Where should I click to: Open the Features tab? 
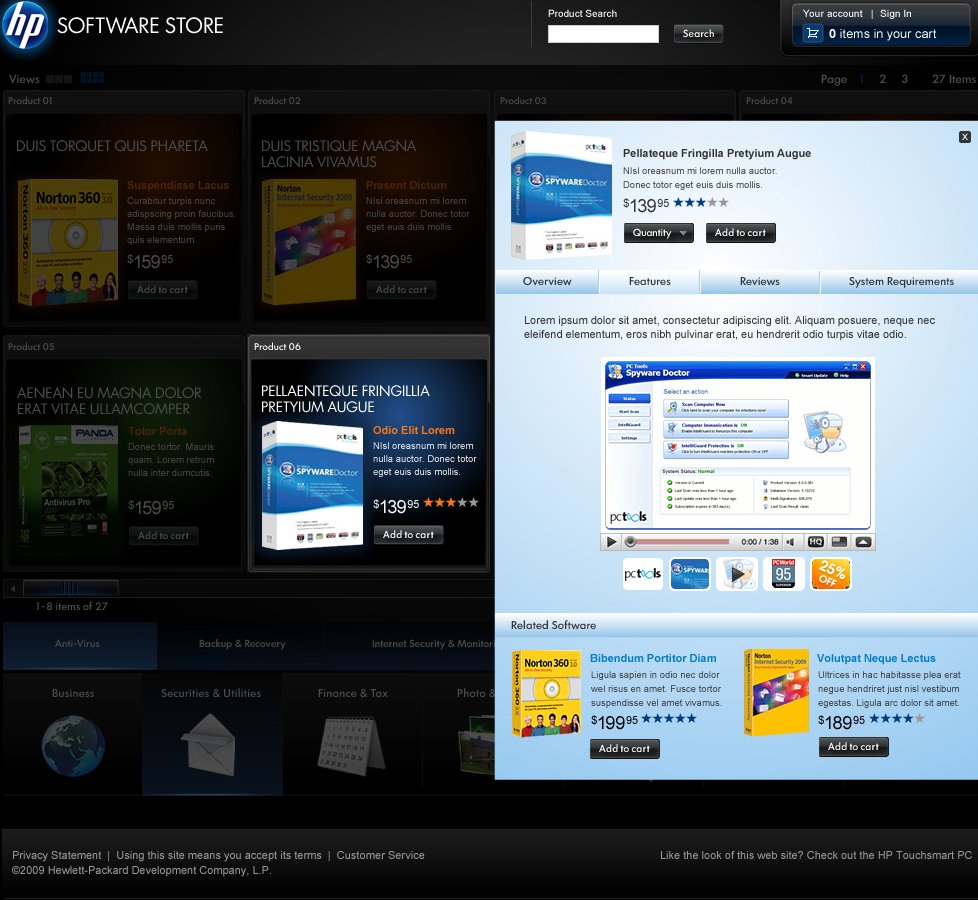pyautogui.click(x=649, y=281)
